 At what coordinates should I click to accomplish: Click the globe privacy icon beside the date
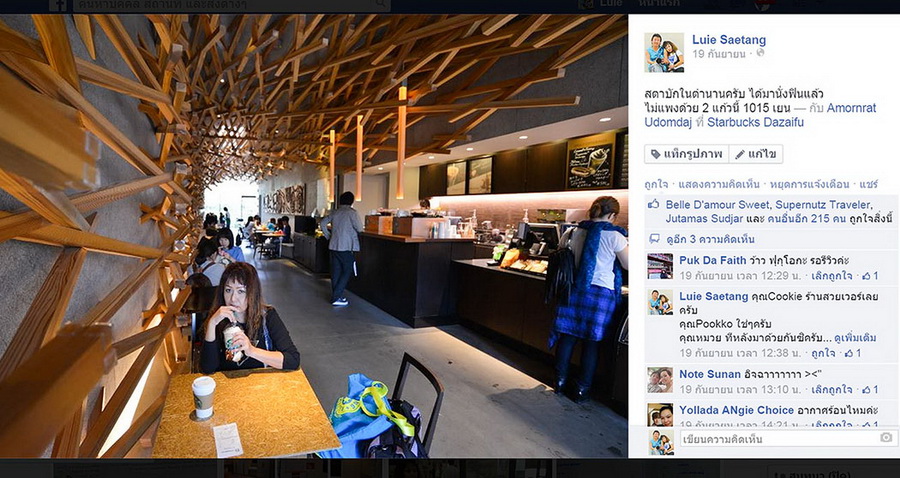(761, 53)
